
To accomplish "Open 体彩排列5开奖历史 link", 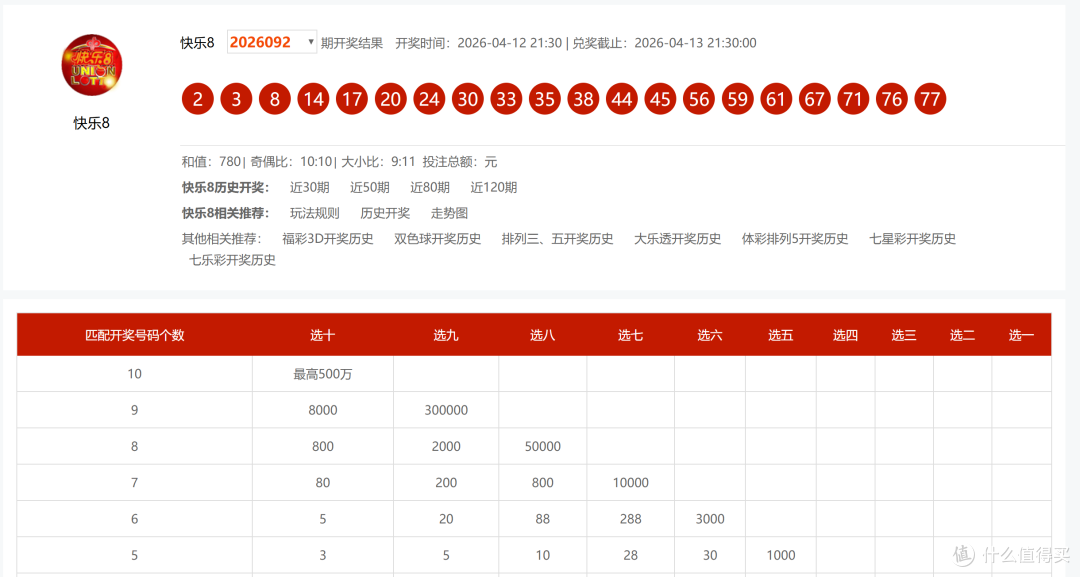I will 795,239.
